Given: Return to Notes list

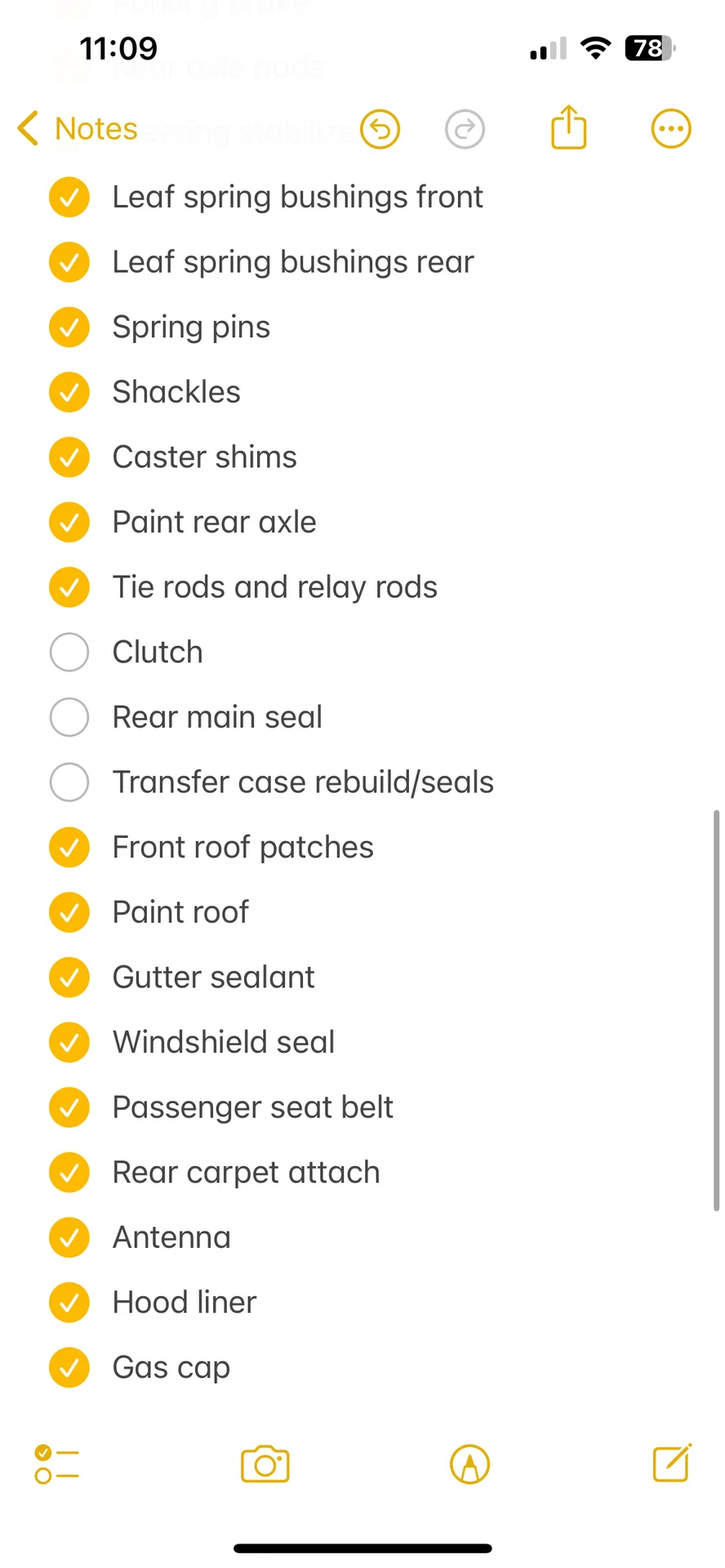Looking at the screenshot, I should tap(96, 129).
